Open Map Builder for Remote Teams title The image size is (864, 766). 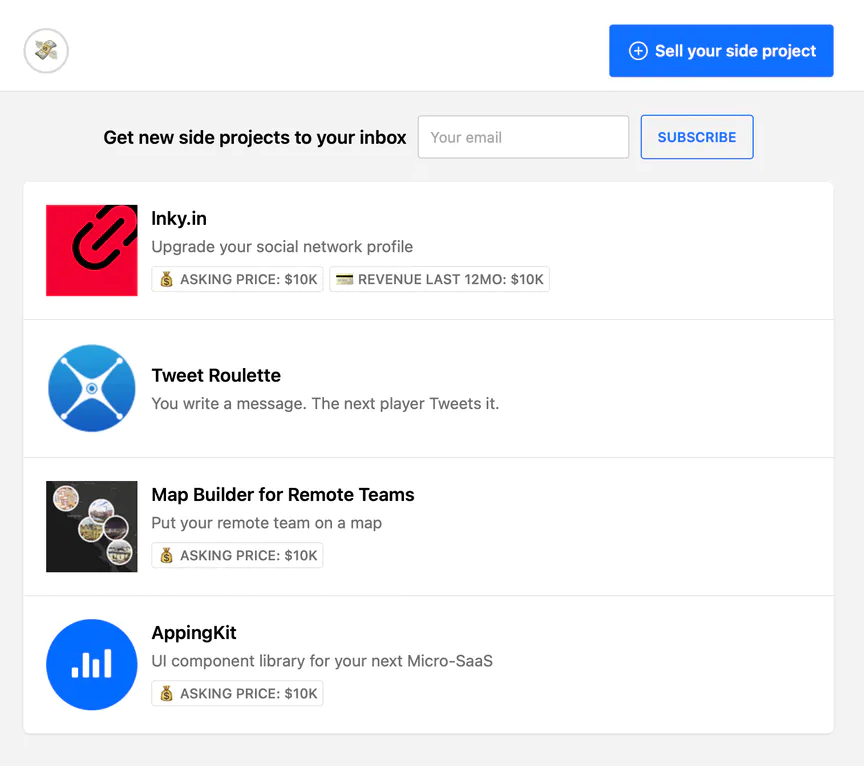(283, 494)
